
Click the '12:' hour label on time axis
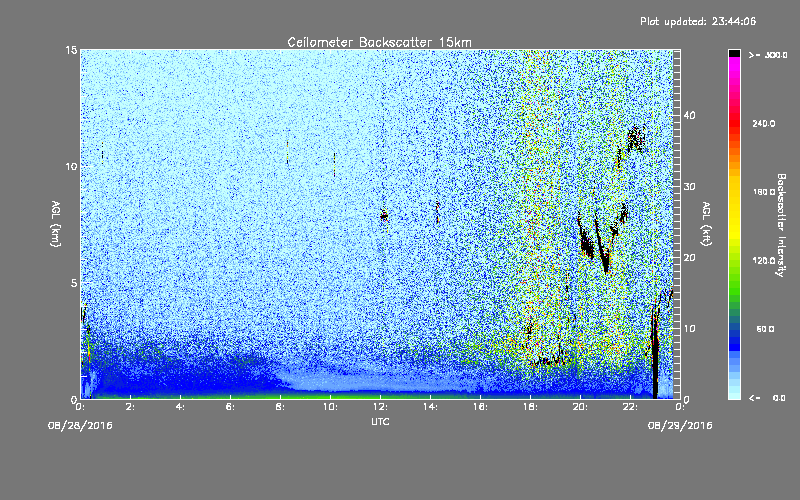pyautogui.click(x=380, y=407)
